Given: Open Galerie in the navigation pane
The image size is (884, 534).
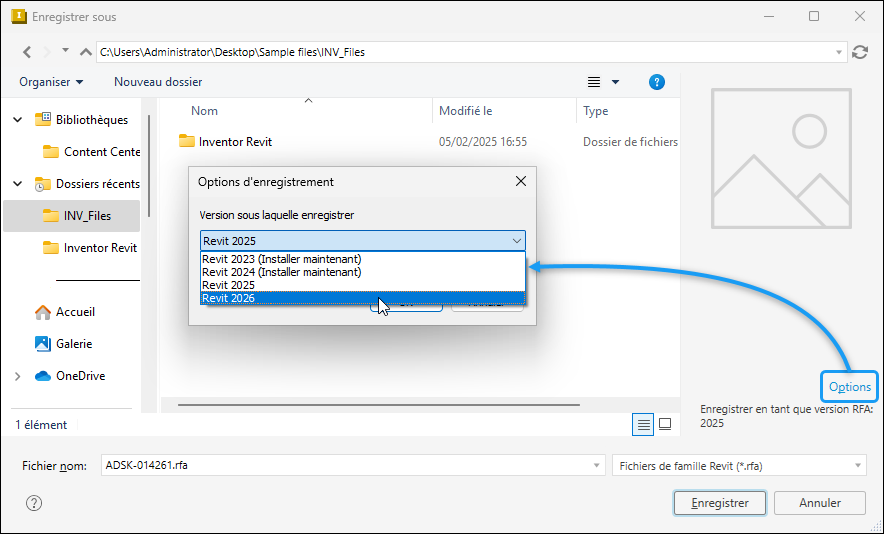Looking at the screenshot, I should click(64, 343).
